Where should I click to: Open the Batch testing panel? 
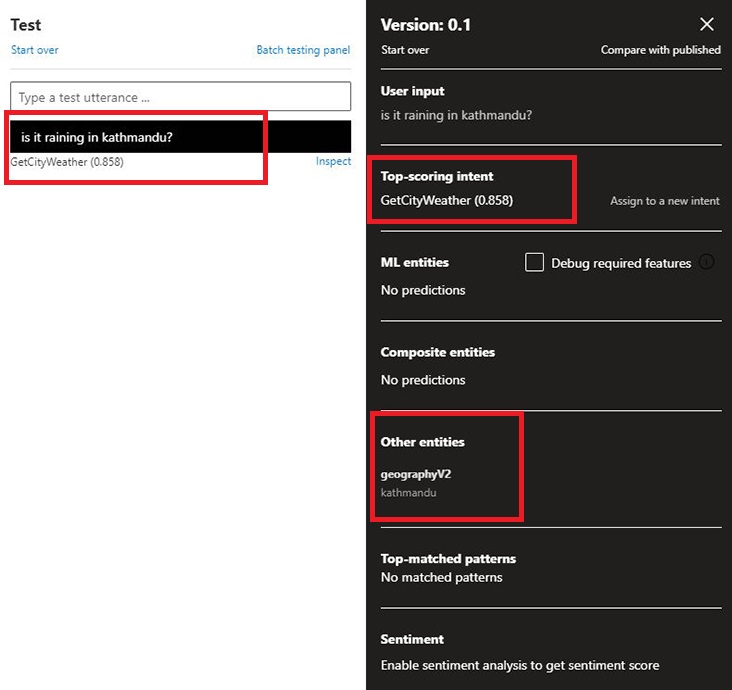303,50
